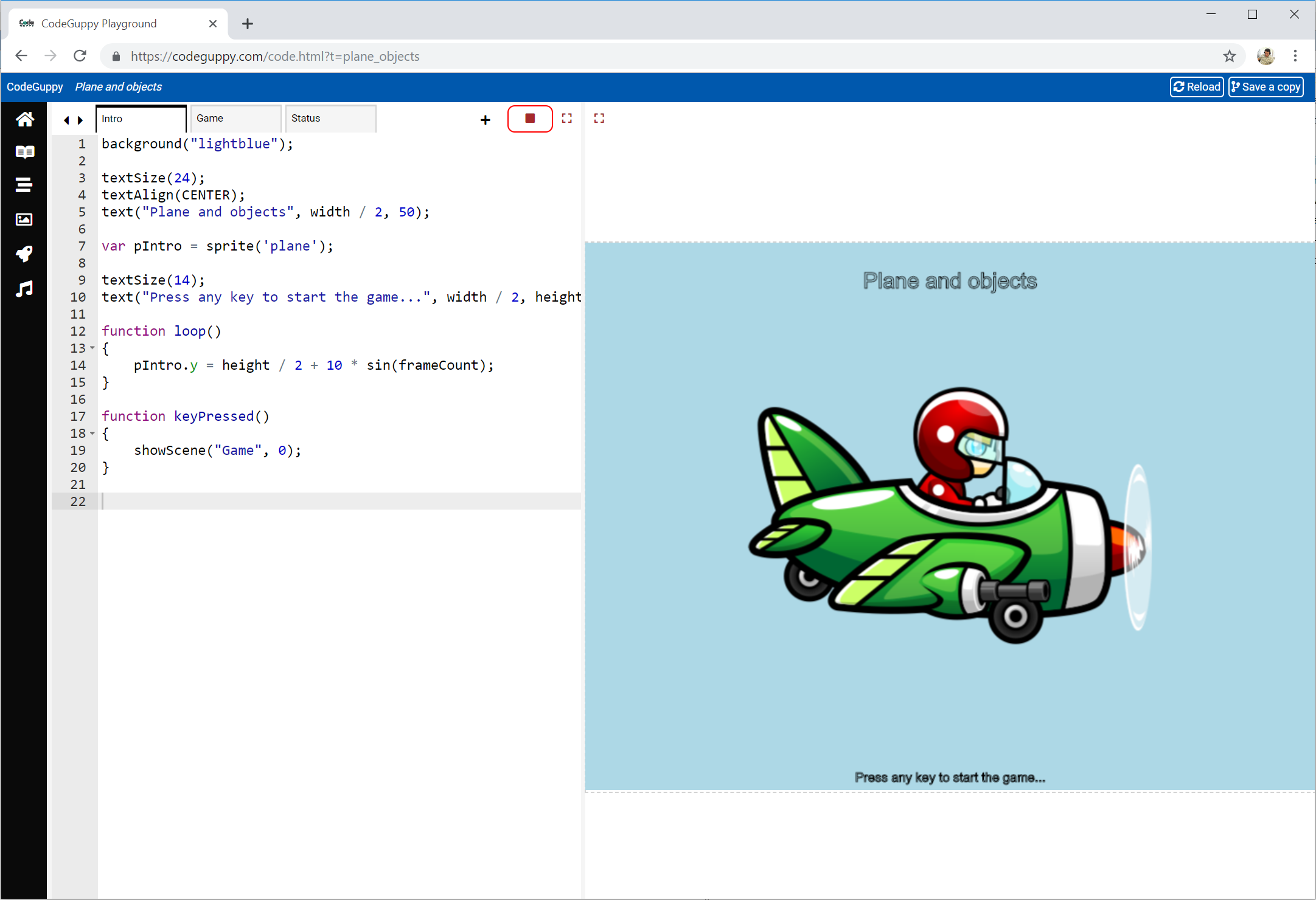
Task: Click the browser address bar URL
Action: pyautogui.click(x=274, y=57)
